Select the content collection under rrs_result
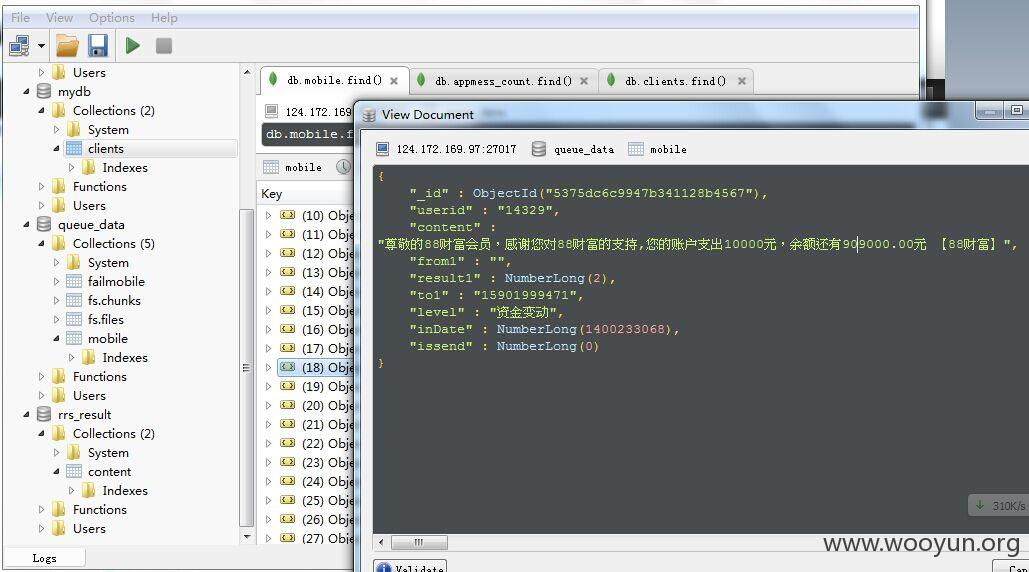 [110, 472]
